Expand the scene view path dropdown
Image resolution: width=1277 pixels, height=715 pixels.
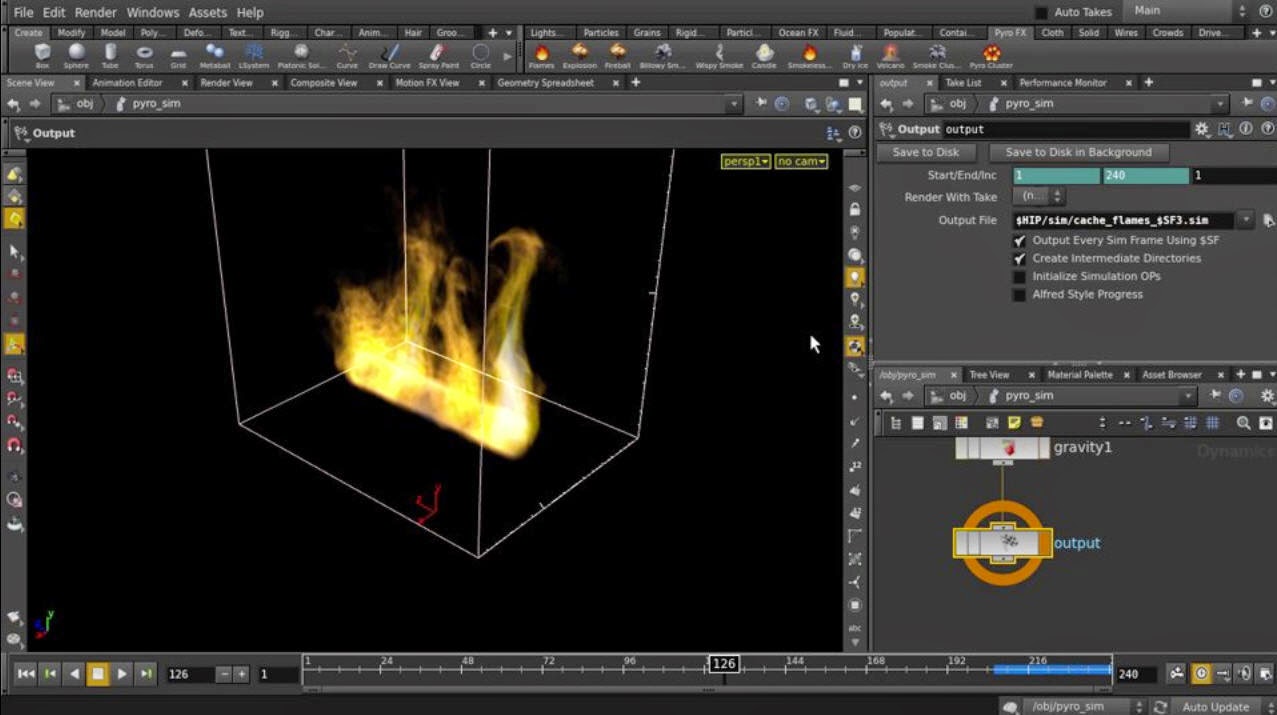pyautogui.click(x=734, y=104)
